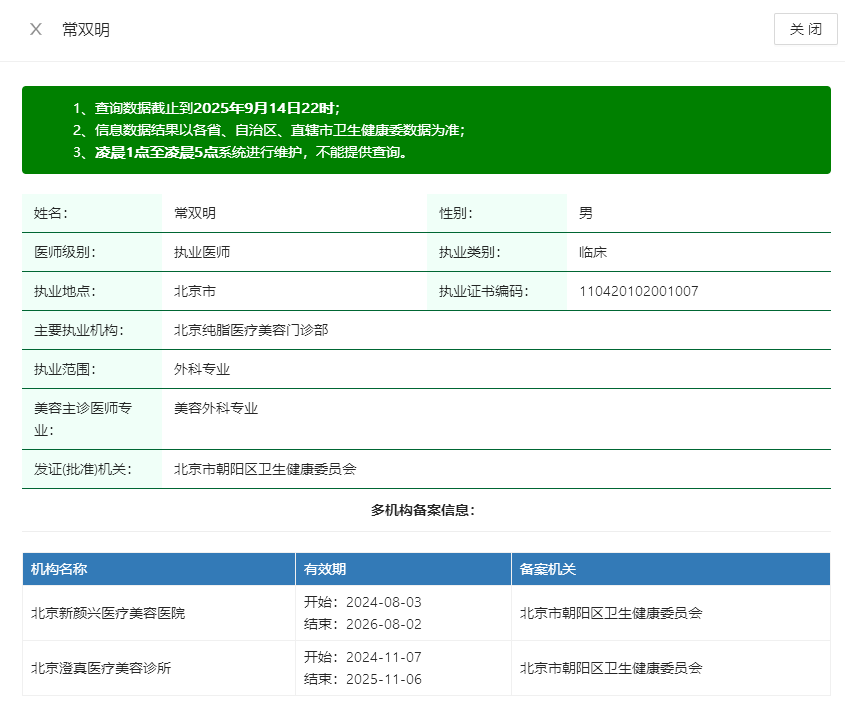
Task: Select 北京纯脂医疗美容门诊部
Action: click(x=251, y=330)
